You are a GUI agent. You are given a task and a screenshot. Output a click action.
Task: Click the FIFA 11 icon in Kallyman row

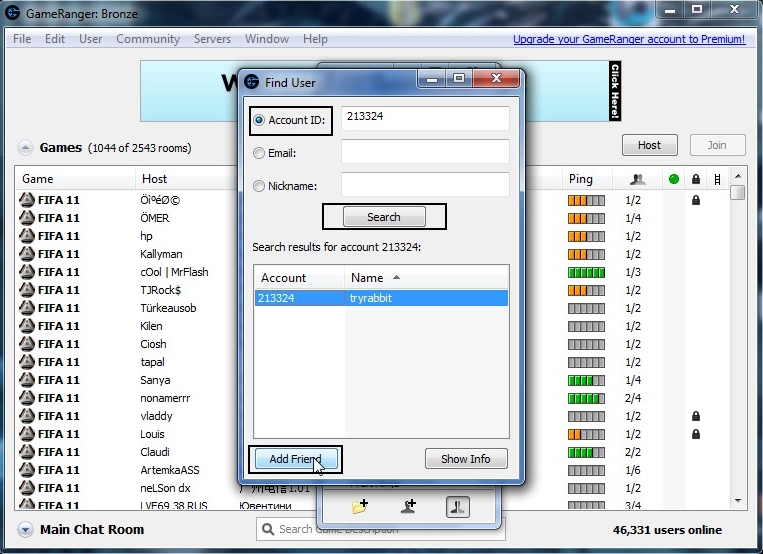tap(27, 254)
